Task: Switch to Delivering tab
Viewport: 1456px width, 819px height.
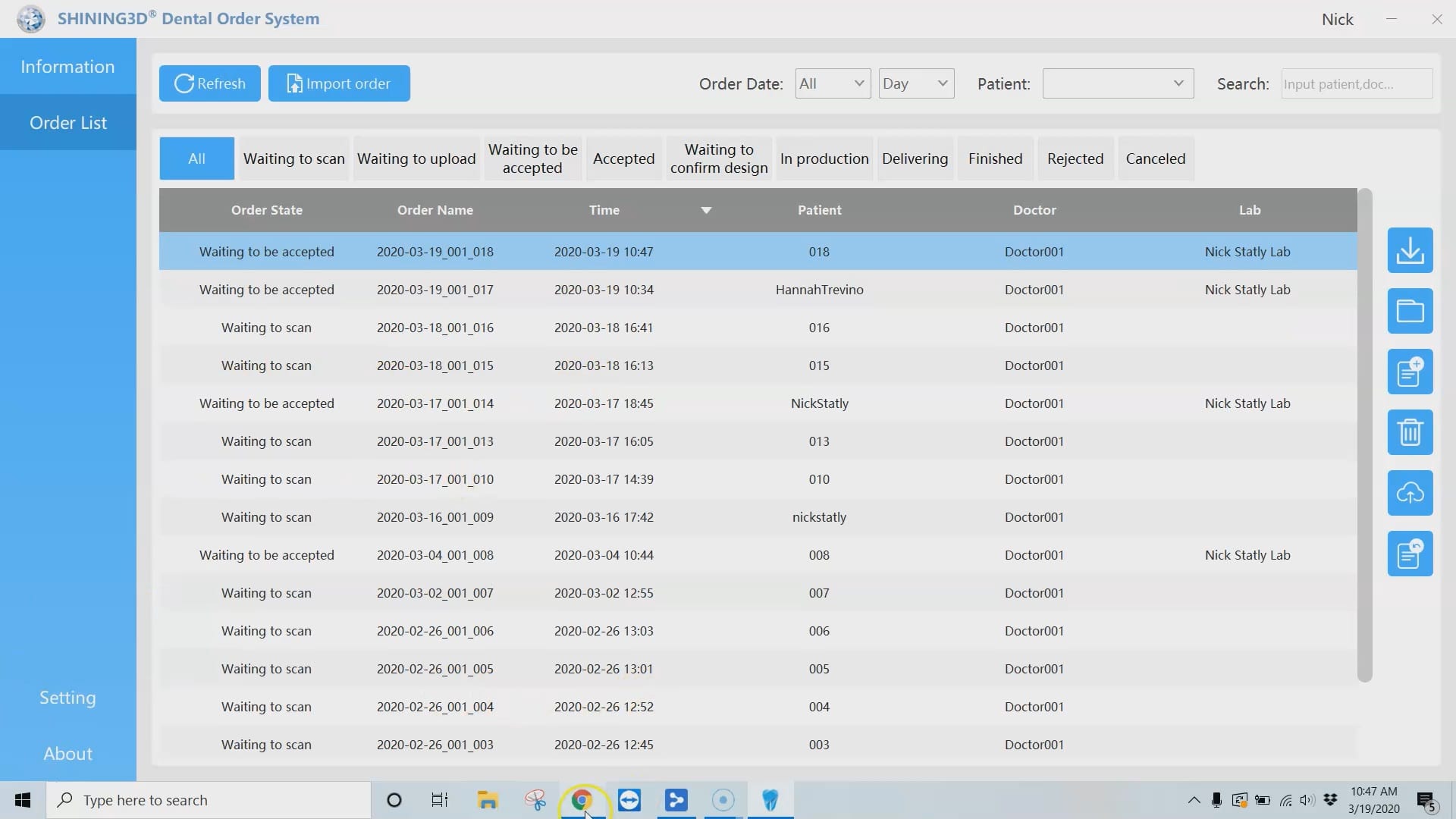Action: point(915,158)
